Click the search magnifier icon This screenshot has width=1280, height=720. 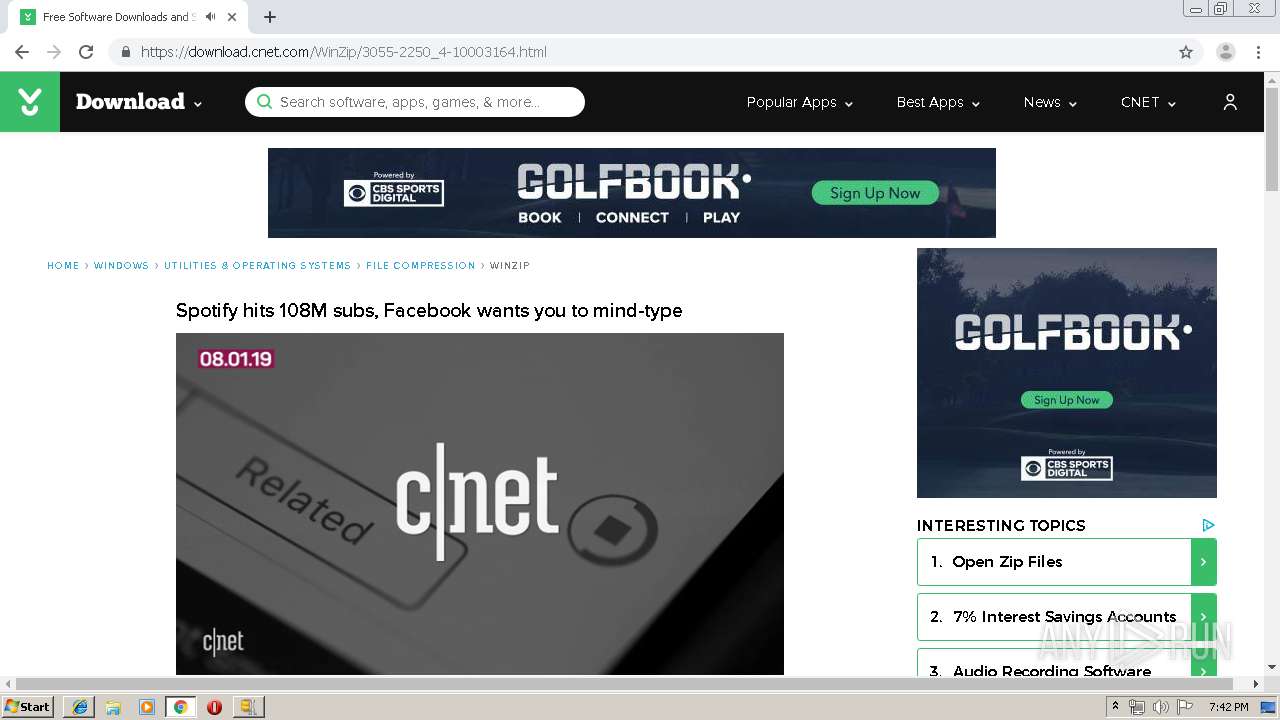(264, 102)
